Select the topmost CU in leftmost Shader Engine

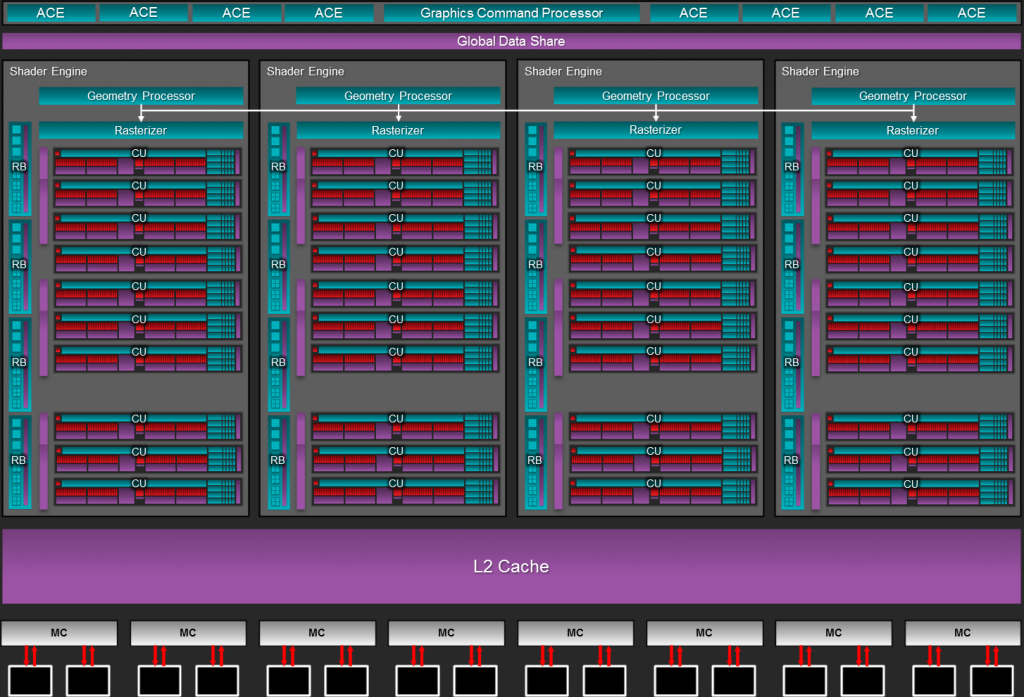coord(147,162)
